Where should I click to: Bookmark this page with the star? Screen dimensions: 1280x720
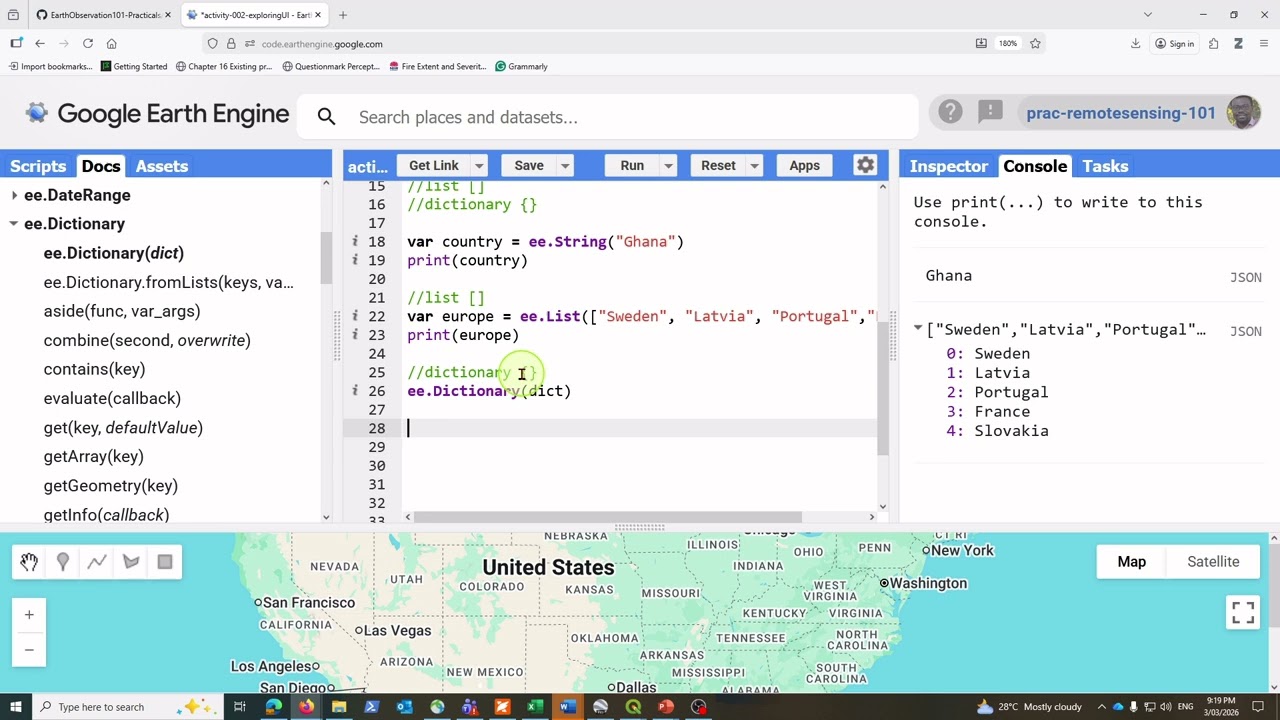click(x=1035, y=44)
